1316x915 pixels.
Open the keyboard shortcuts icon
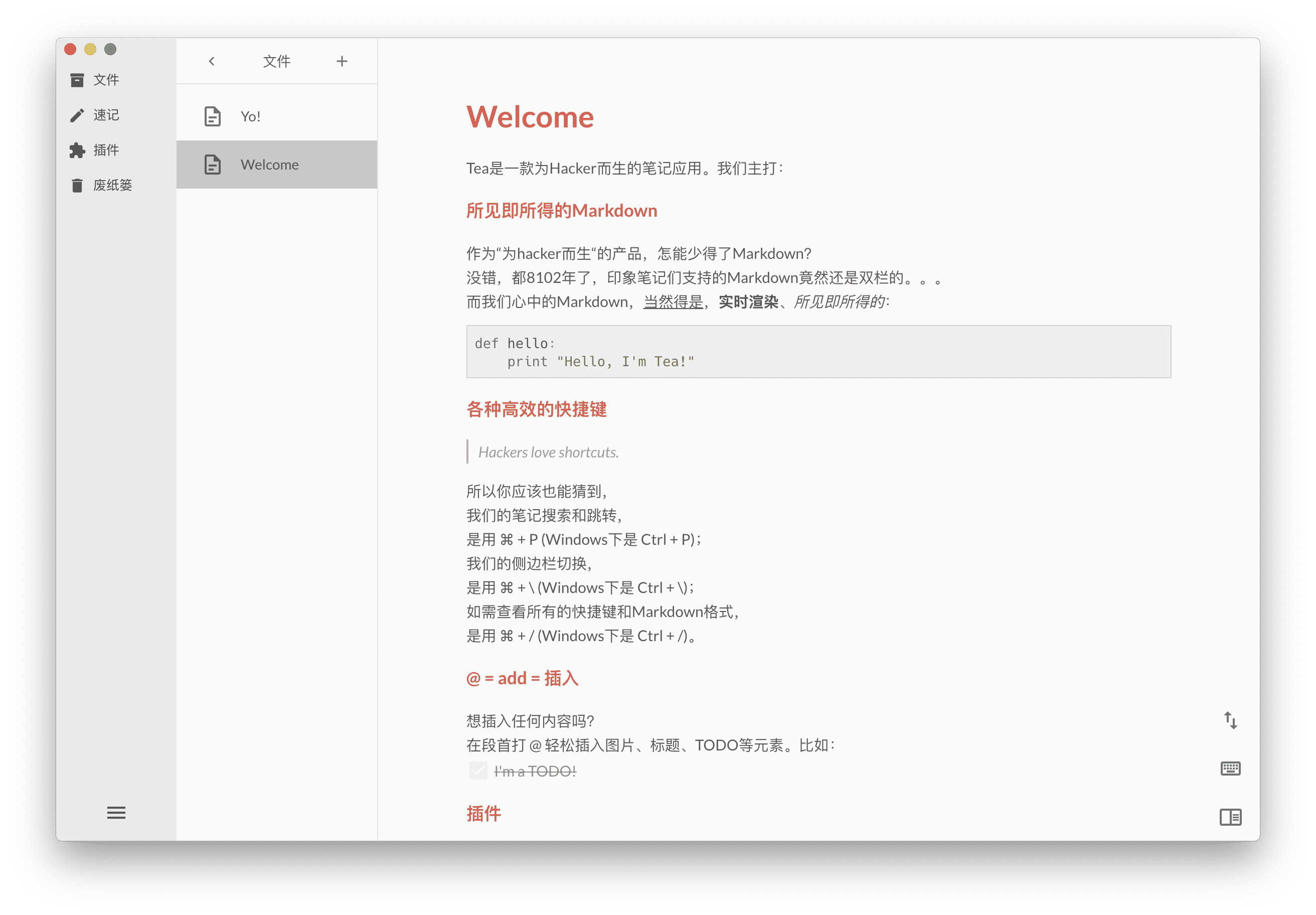click(1230, 768)
